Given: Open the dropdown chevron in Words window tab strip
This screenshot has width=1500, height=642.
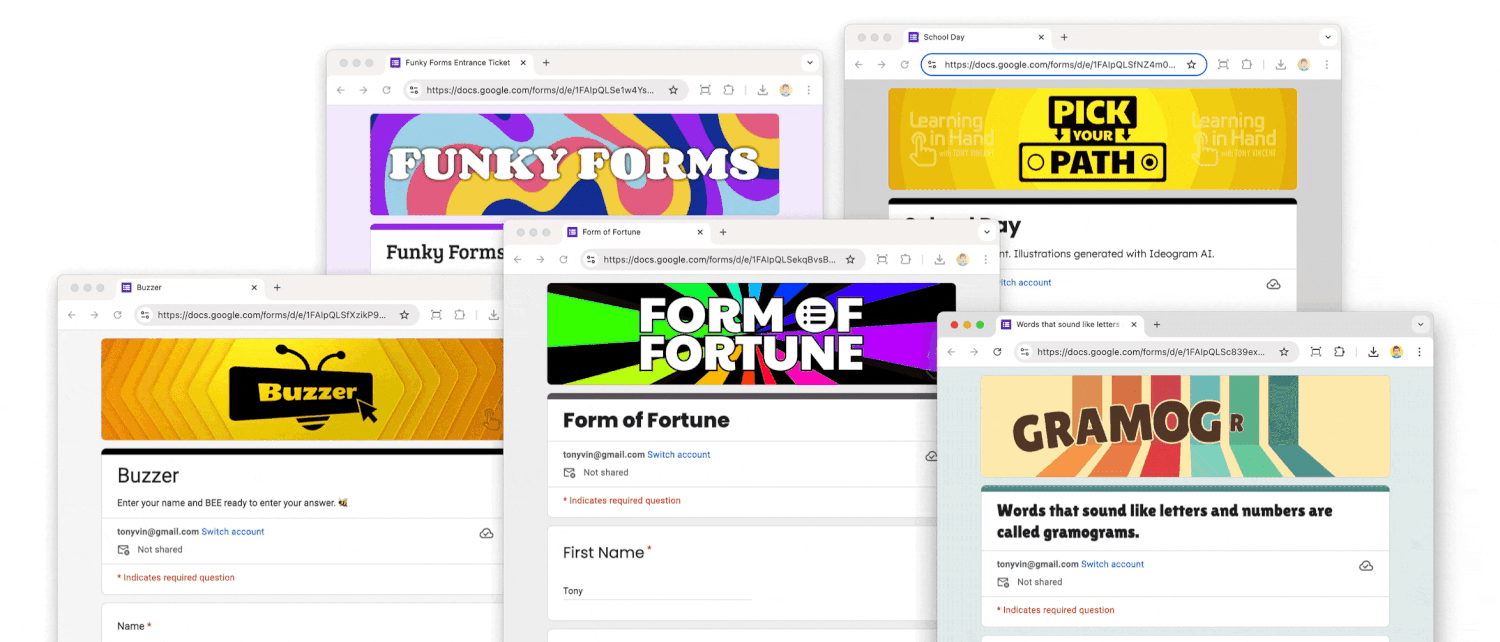Looking at the screenshot, I should pyautogui.click(x=1420, y=324).
